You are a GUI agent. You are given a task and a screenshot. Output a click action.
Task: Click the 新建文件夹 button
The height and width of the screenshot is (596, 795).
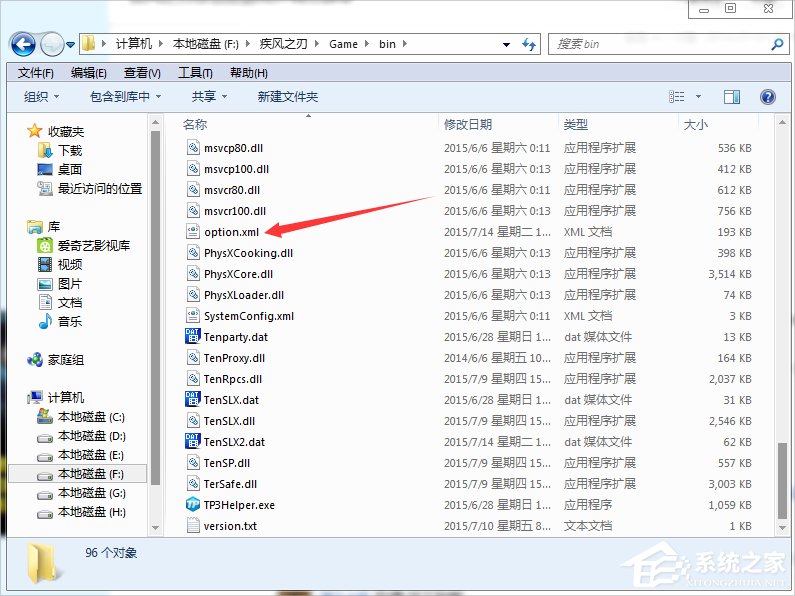[x=287, y=96]
